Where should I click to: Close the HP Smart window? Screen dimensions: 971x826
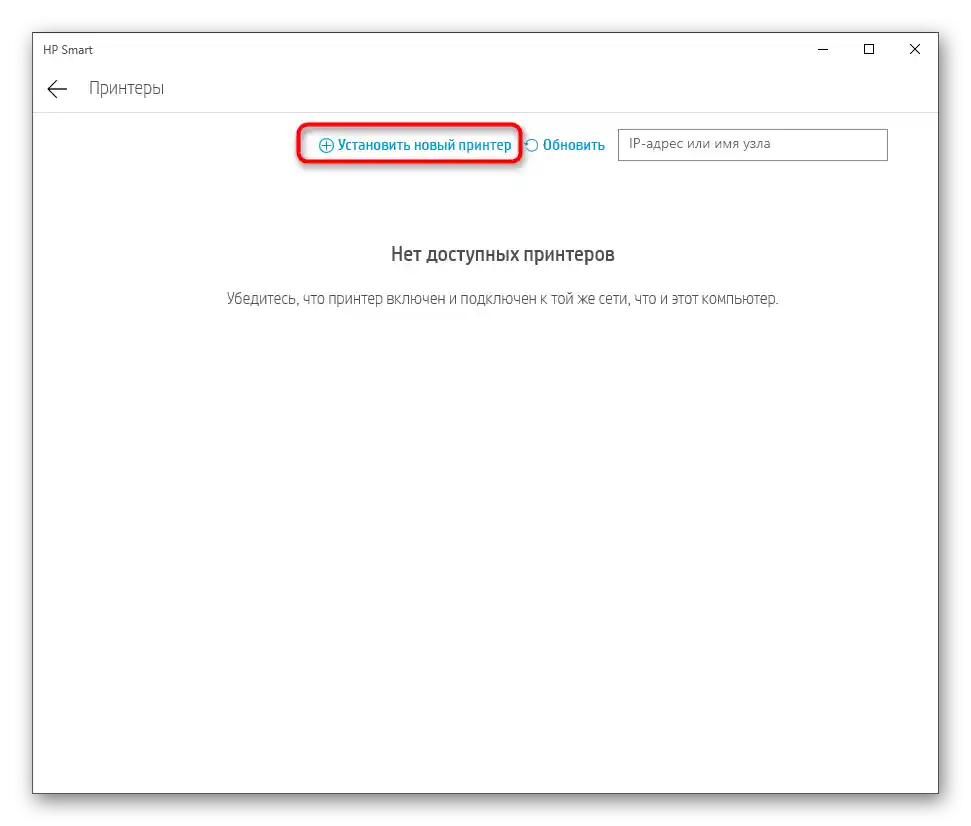tap(915, 50)
